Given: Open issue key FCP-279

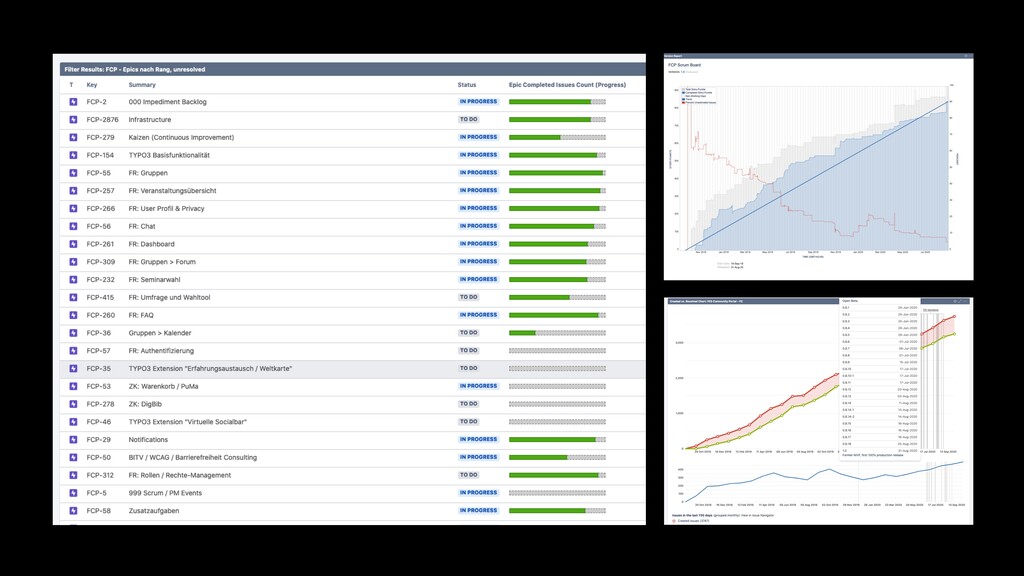Looking at the screenshot, I should tap(100, 138).
